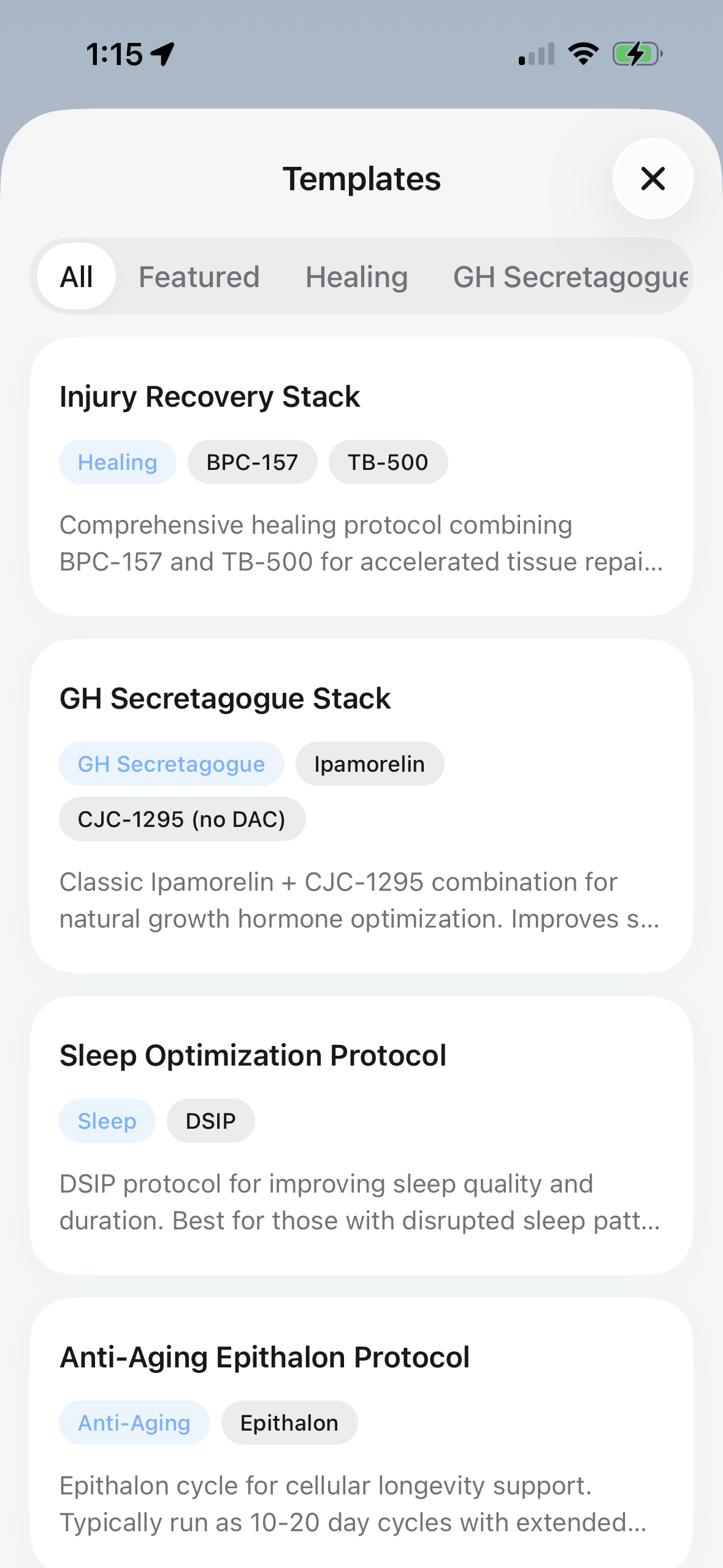The image size is (723, 1568).
Task: Select the Epithalon peptide chip
Action: click(x=289, y=1422)
